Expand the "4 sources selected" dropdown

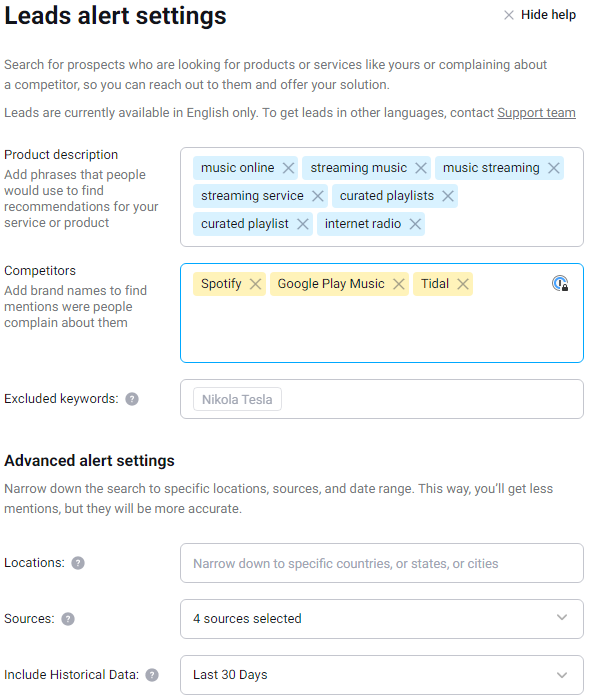pos(382,619)
